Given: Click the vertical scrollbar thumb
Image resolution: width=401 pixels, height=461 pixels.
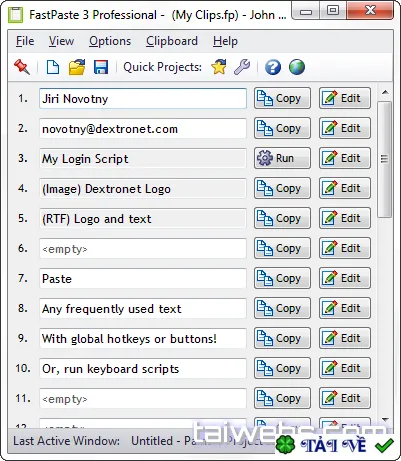Looking at the screenshot, I should [x=385, y=160].
